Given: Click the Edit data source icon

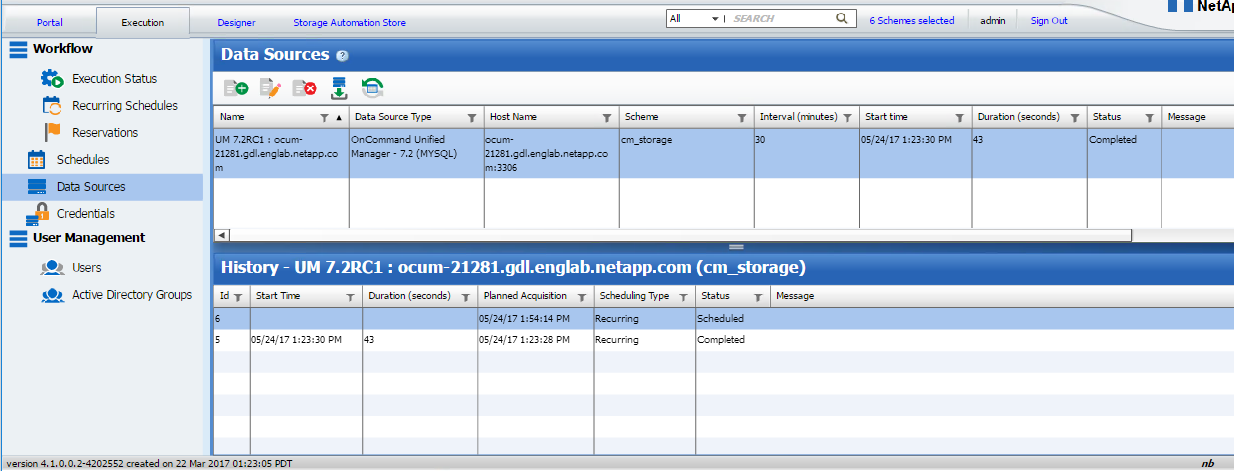Looking at the screenshot, I should tap(270, 88).
